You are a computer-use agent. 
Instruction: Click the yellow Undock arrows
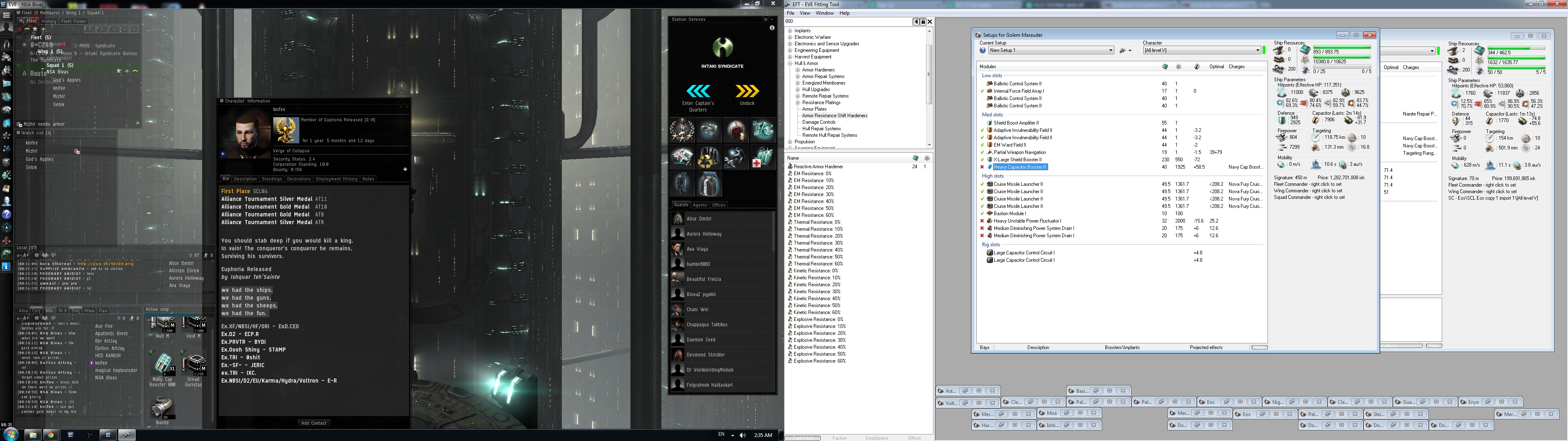[747, 91]
